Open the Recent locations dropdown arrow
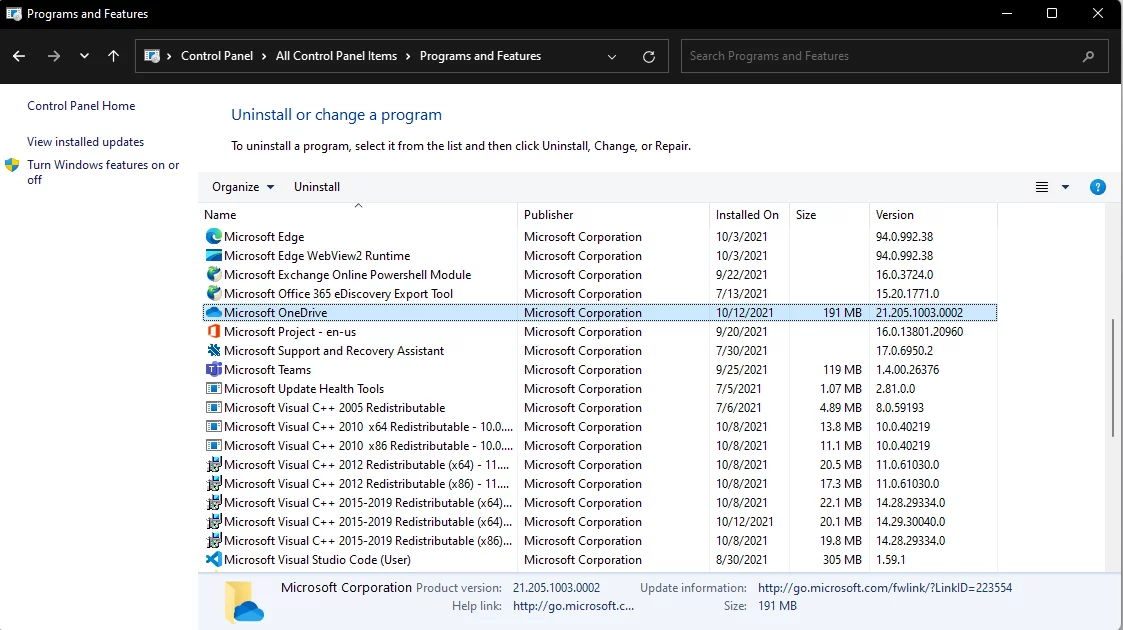This screenshot has width=1123, height=630. (85, 56)
